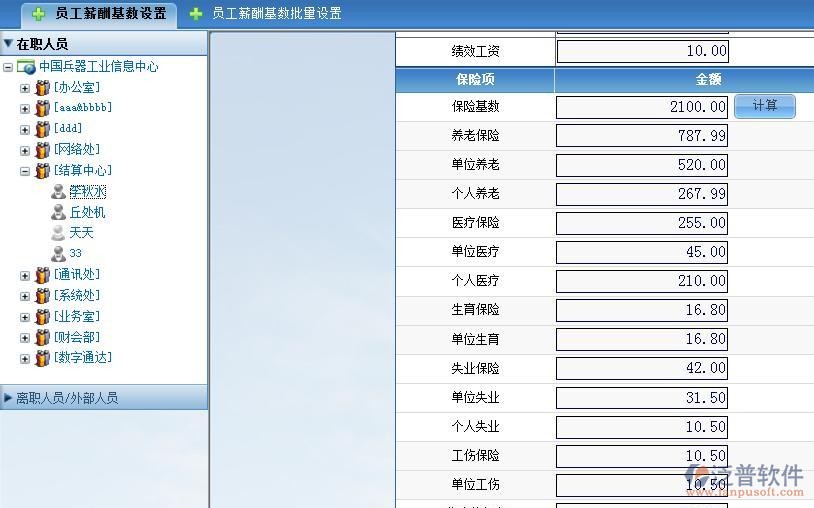Click the 单位失业 amount field
Viewport: 814px width, 508px height.
tap(642, 398)
